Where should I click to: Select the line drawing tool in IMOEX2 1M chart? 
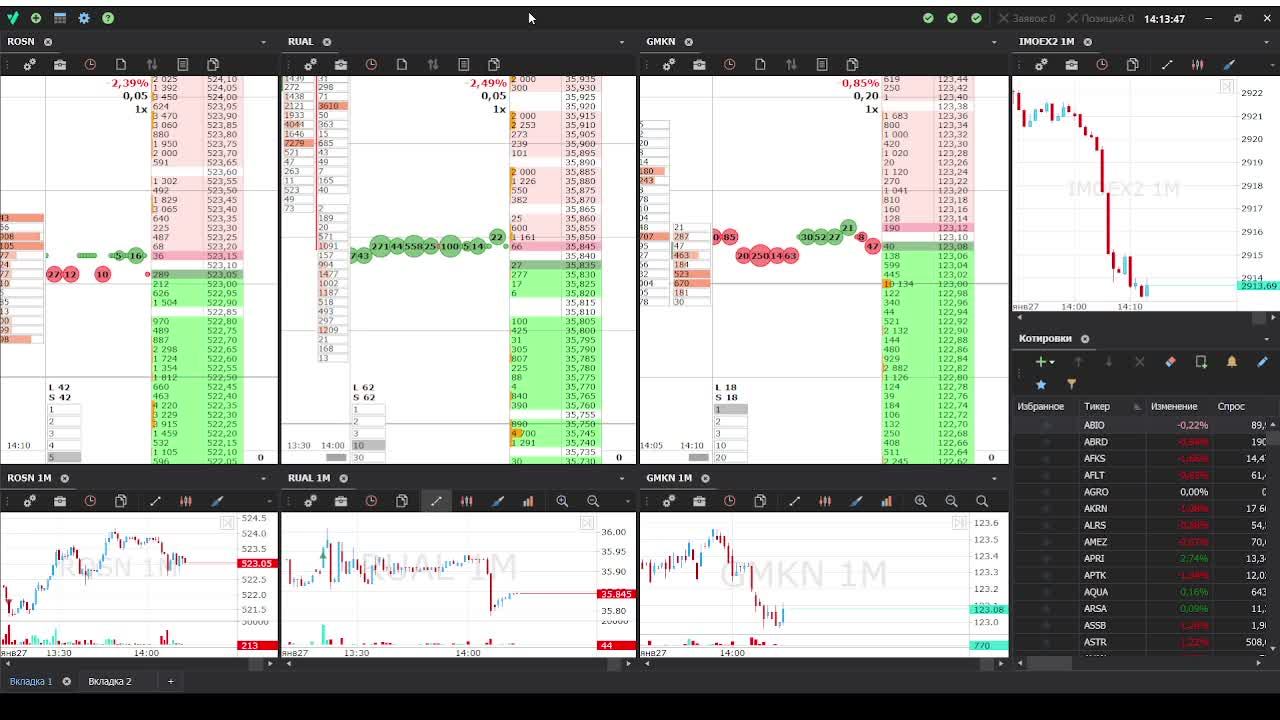point(1167,64)
